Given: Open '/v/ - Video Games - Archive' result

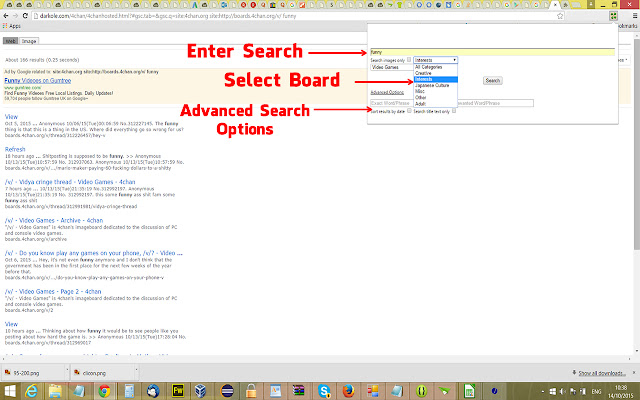Looking at the screenshot, I should pos(54,220).
